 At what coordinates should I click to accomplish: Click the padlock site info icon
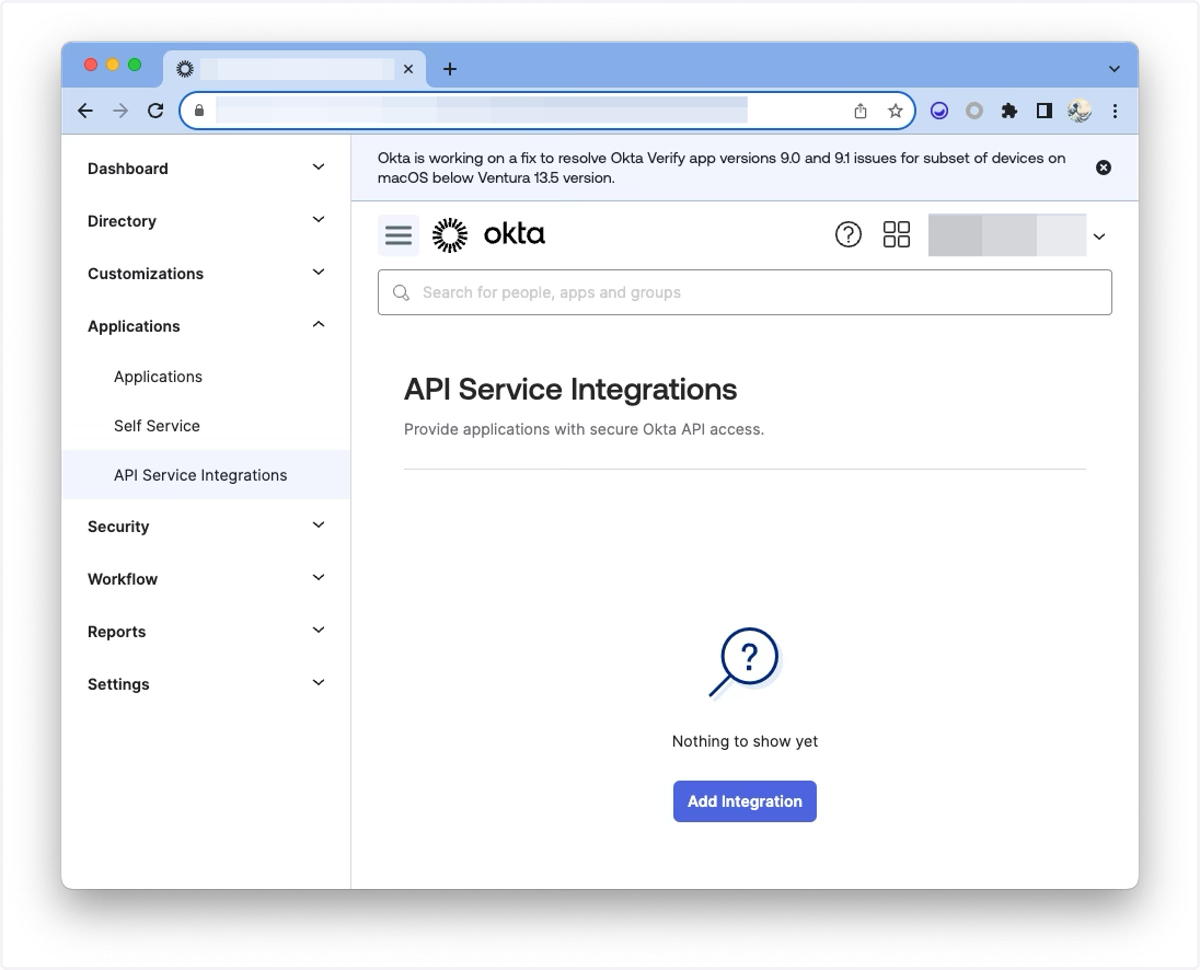(x=199, y=111)
